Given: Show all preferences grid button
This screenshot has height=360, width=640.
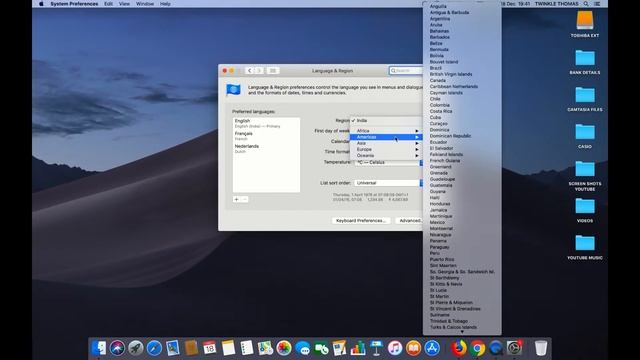Looking at the screenshot, I should tap(273, 71).
